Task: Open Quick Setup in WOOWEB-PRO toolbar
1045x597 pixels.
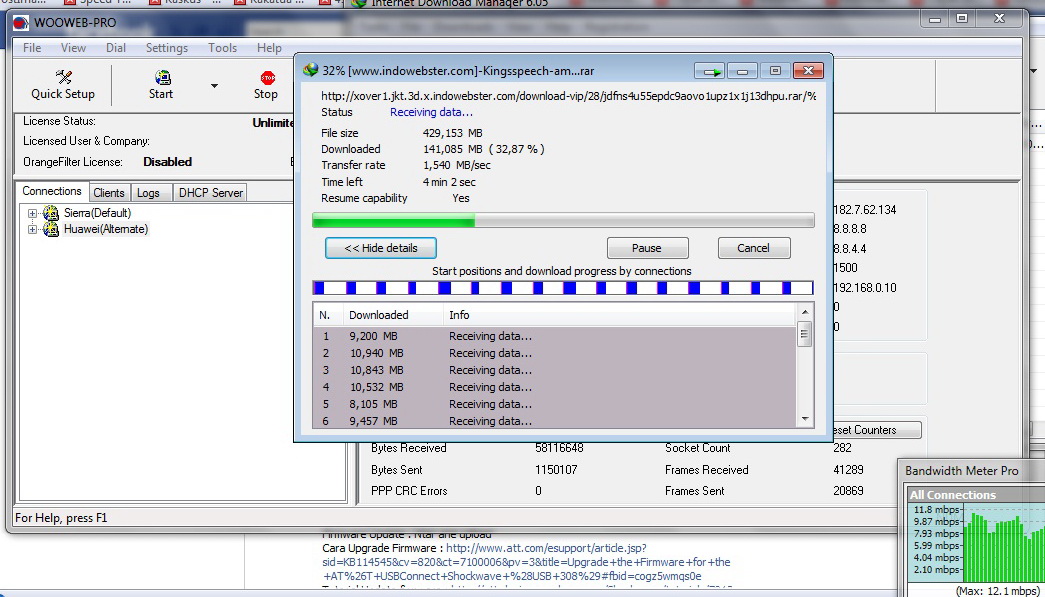Action: [63, 85]
